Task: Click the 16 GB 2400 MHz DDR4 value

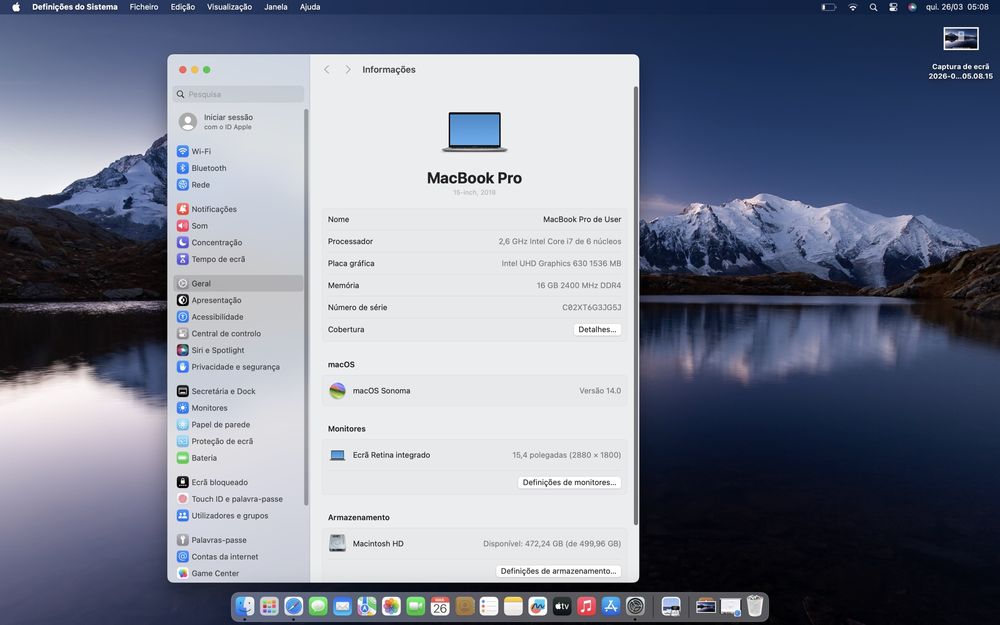Action: click(578, 285)
